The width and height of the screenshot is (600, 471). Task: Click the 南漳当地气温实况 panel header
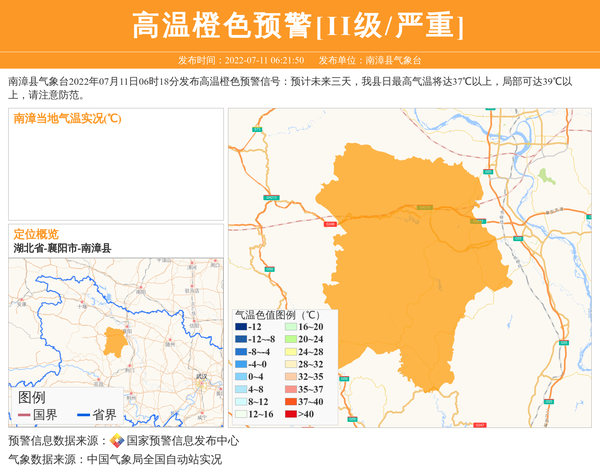pos(67,118)
